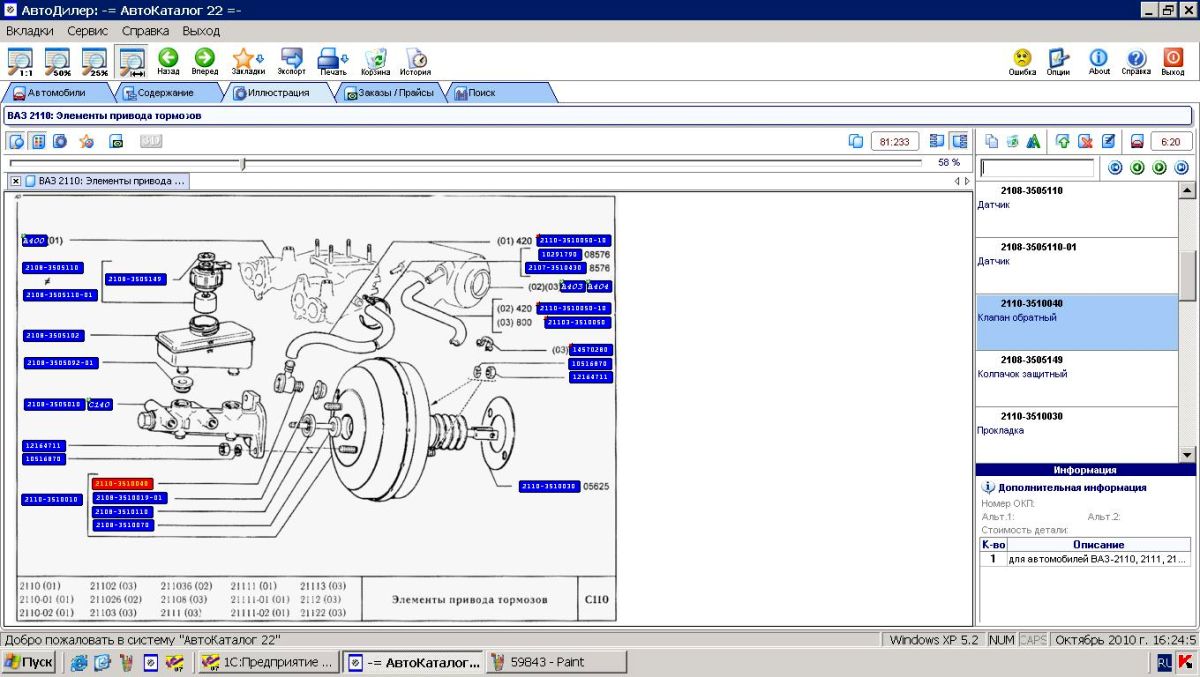
Task: Set zoom to 1:1 scale
Action: [20, 61]
